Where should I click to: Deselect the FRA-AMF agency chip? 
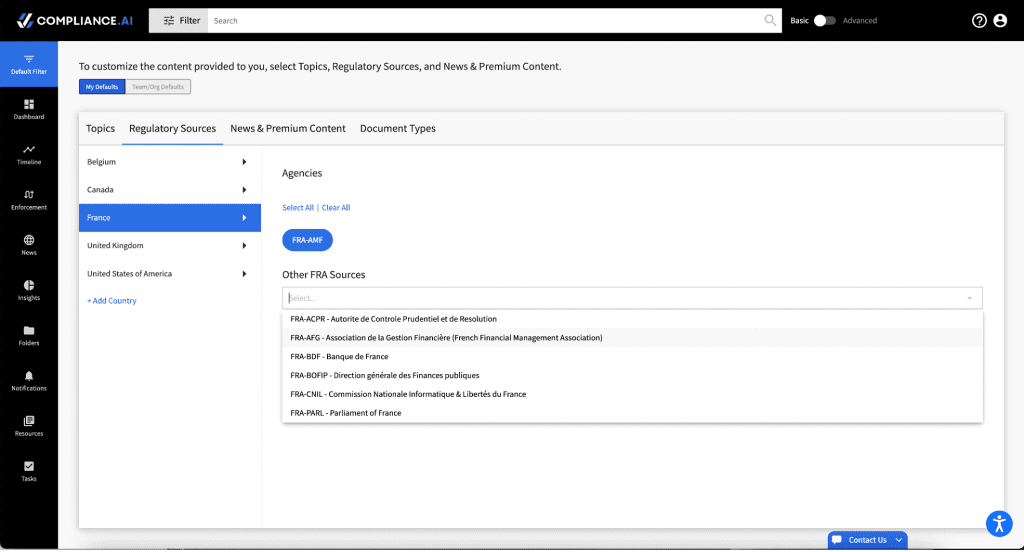pos(307,240)
